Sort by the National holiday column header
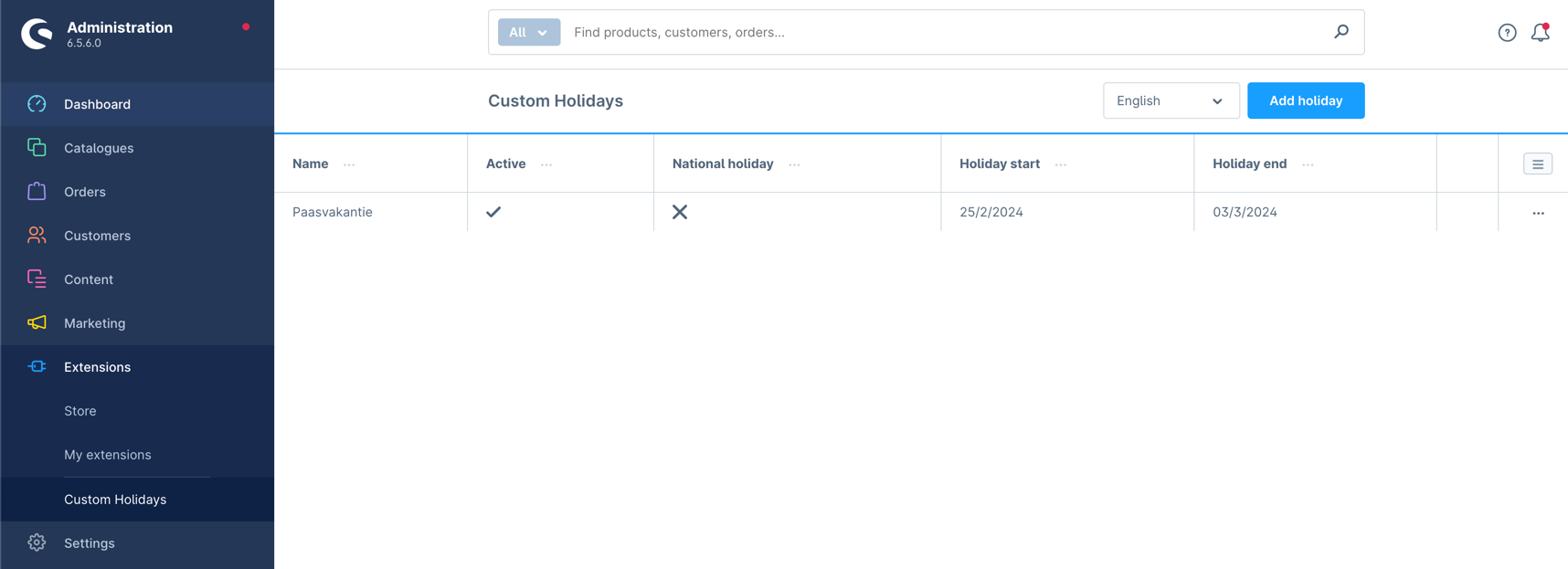The width and height of the screenshot is (1568, 569). point(723,163)
